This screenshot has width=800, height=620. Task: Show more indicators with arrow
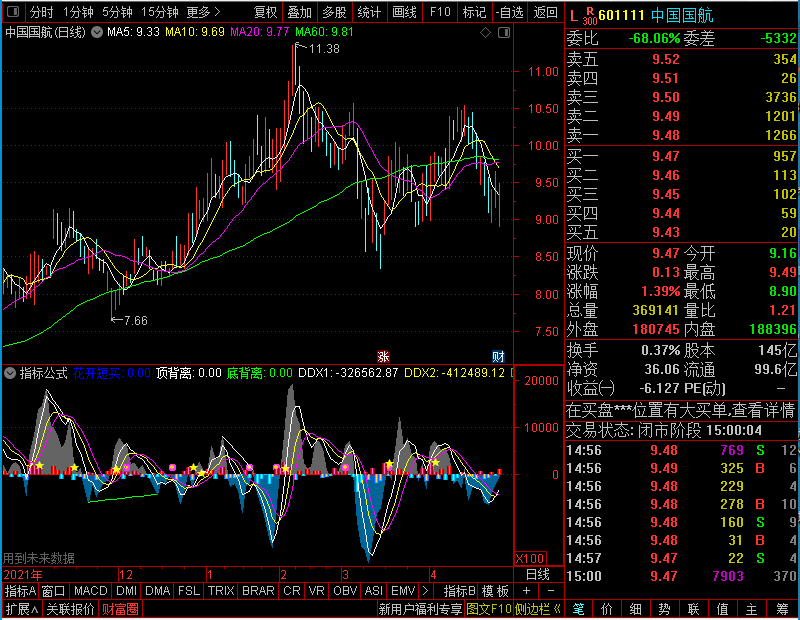(426, 591)
